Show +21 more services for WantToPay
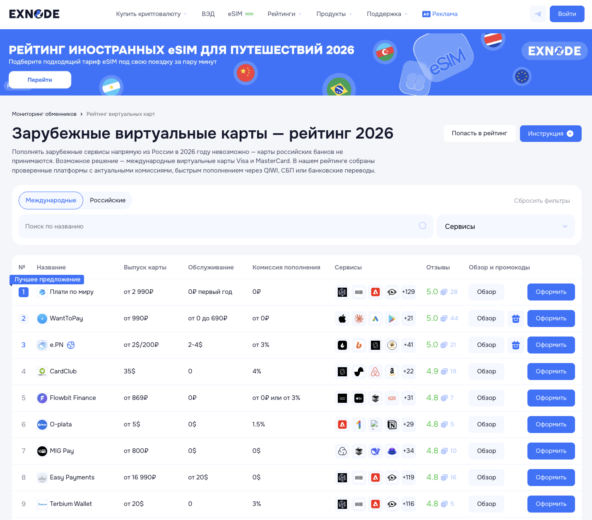 (x=408, y=318)
